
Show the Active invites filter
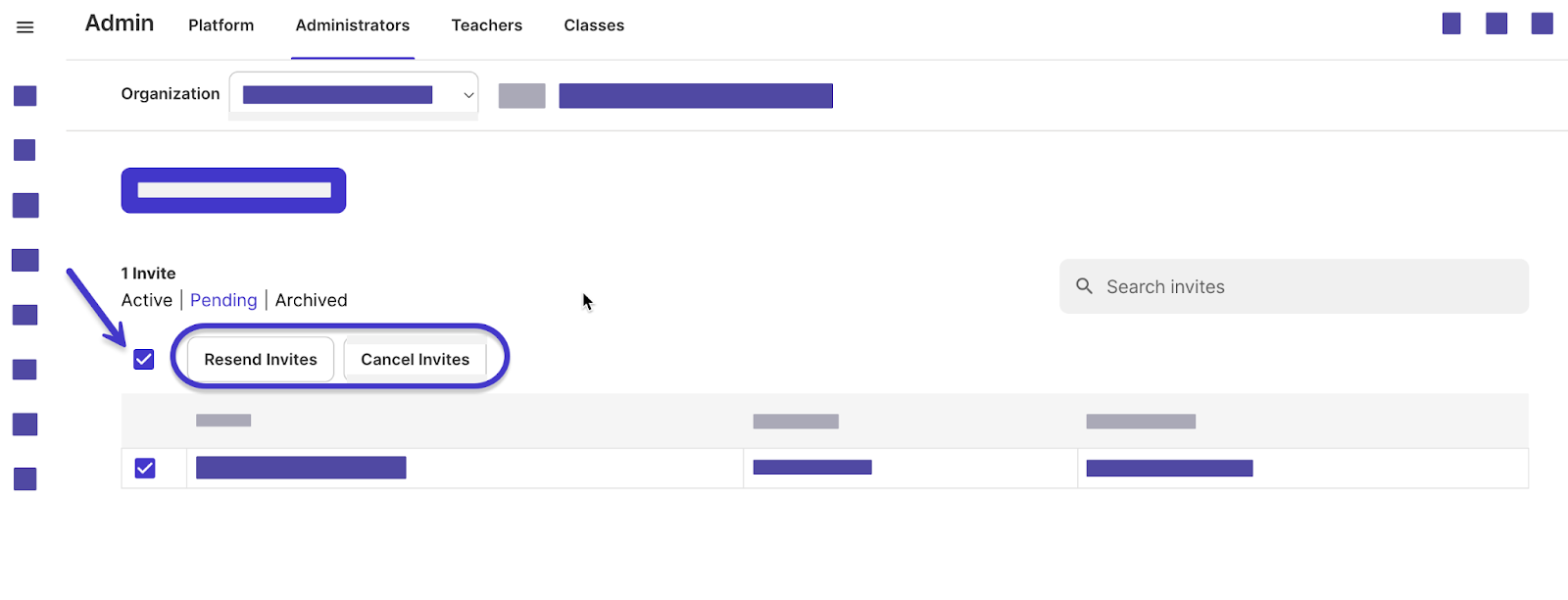(146, 300)
